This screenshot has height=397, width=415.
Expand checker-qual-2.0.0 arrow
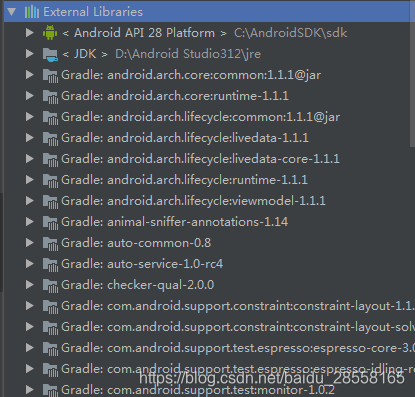coord(30,285)
